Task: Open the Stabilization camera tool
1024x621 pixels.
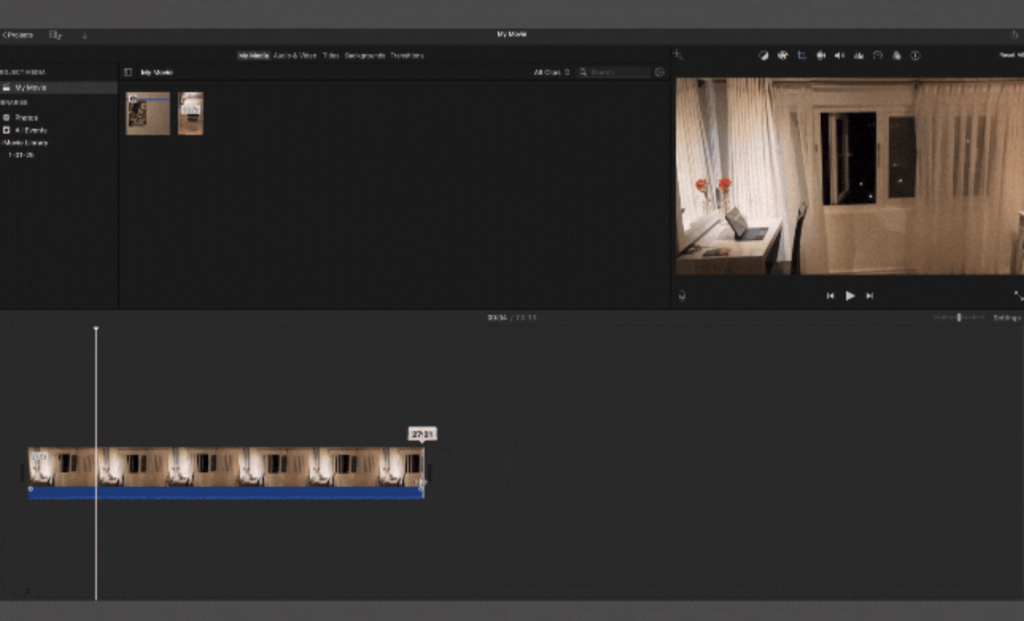Action: point(820,56)
